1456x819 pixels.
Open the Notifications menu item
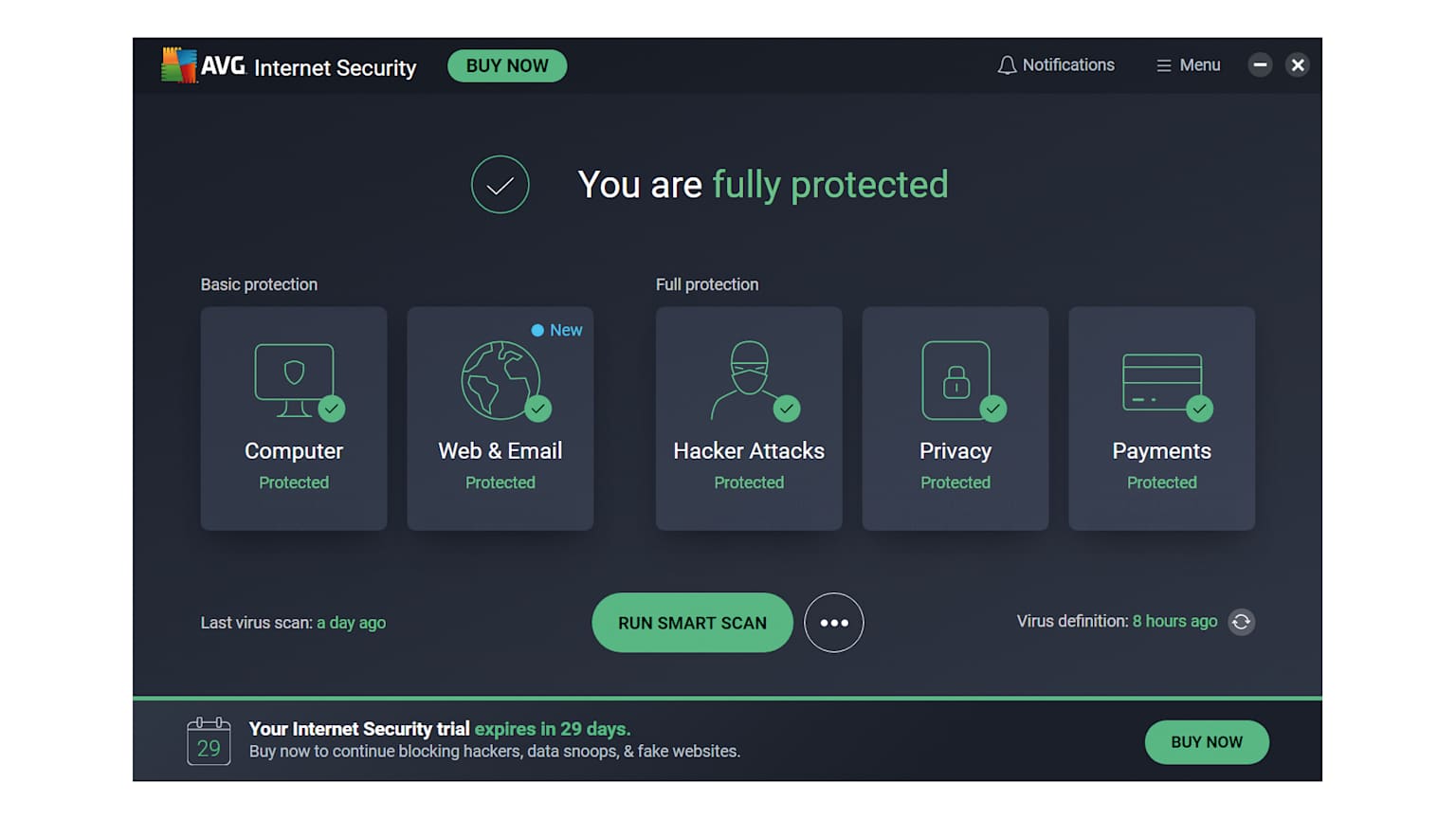pos(1056,64)
